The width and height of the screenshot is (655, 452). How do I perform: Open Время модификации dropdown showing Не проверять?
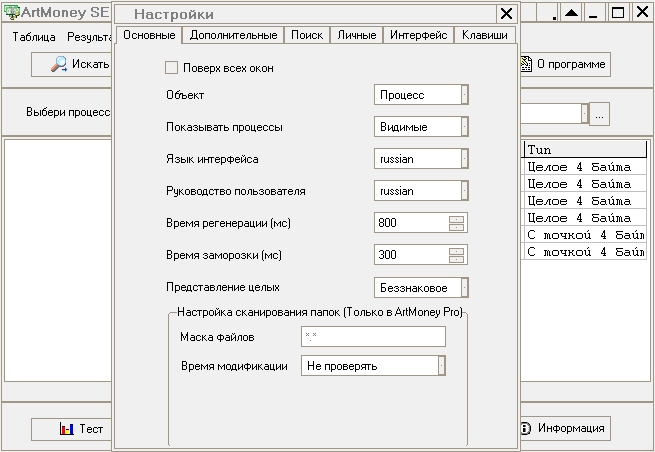click(373, 366)
